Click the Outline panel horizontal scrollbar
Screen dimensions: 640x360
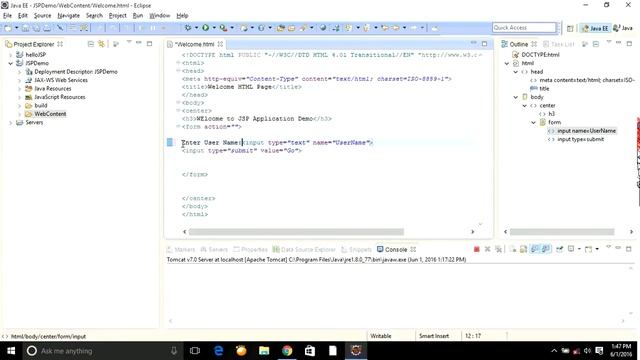pos(562,232)
